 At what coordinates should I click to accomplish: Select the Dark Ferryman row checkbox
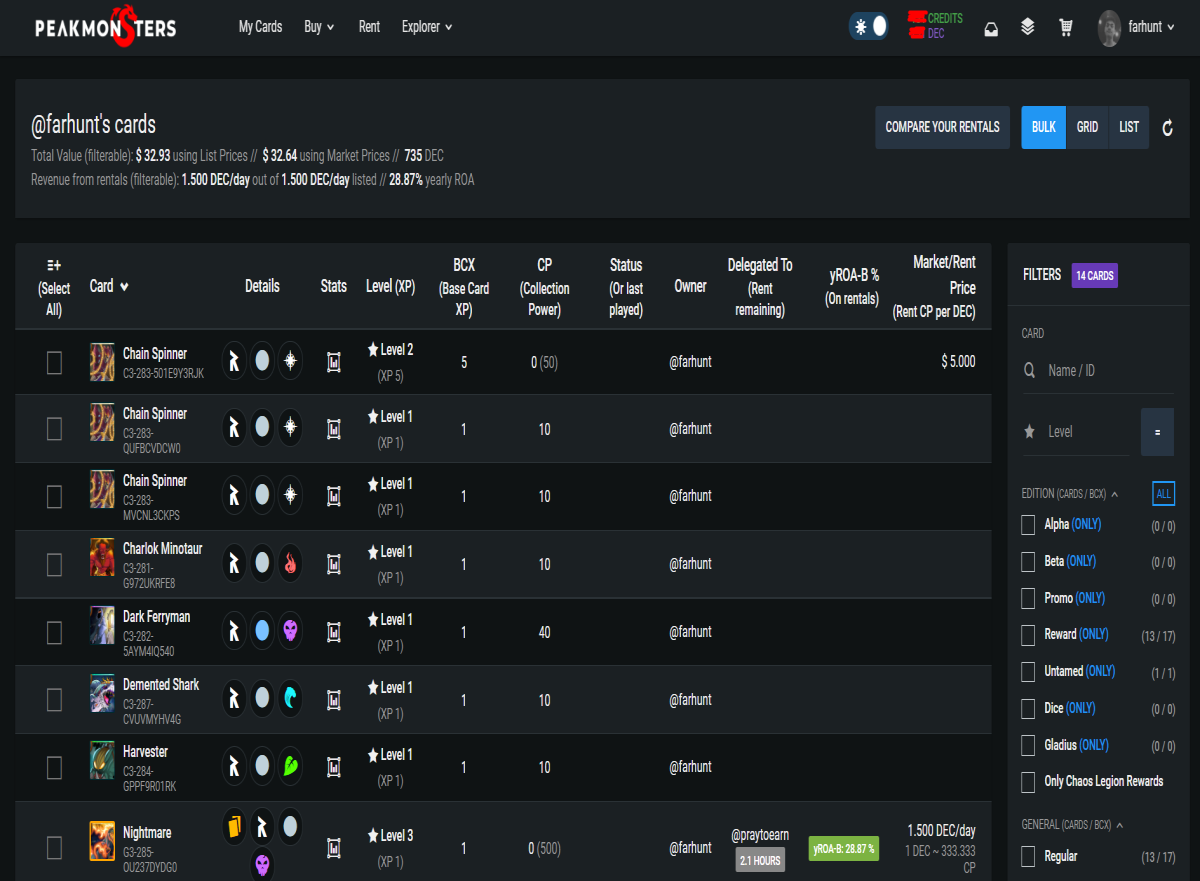tap(54, 632)
